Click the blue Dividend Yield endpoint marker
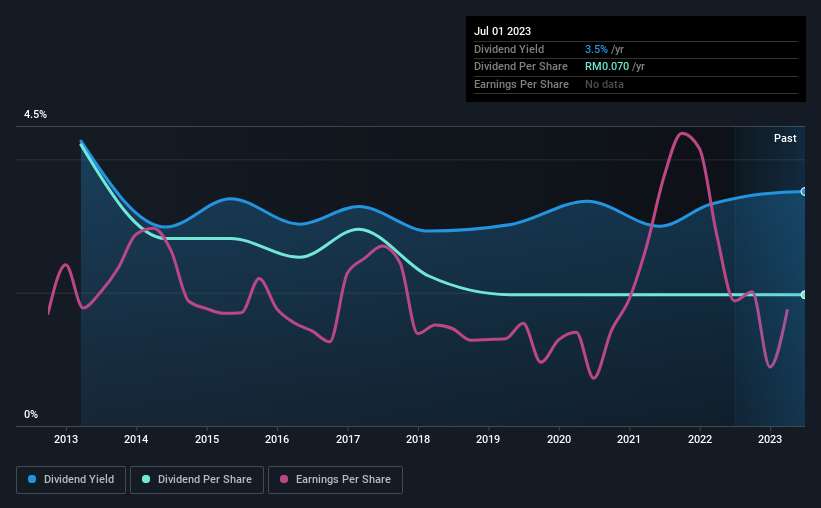The image size is (821, 508). click(804, 192)
